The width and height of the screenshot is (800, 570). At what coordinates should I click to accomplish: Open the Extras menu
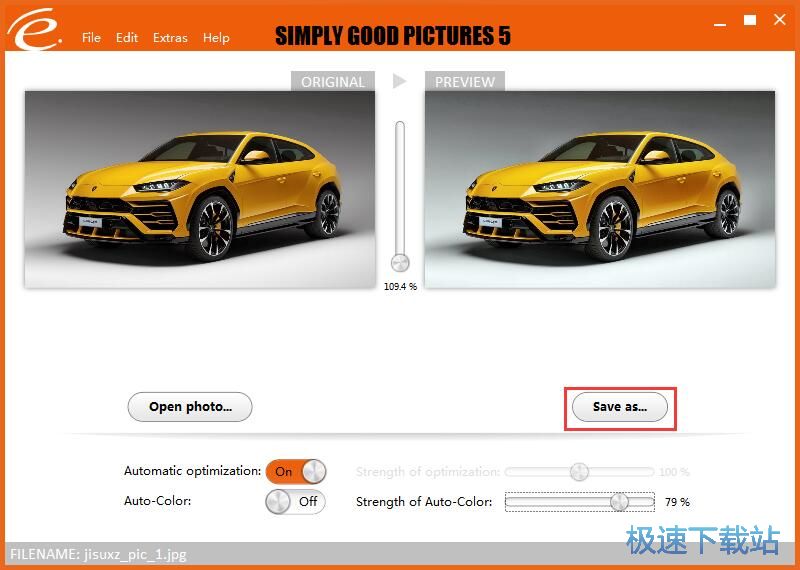(x=170, y=38)
